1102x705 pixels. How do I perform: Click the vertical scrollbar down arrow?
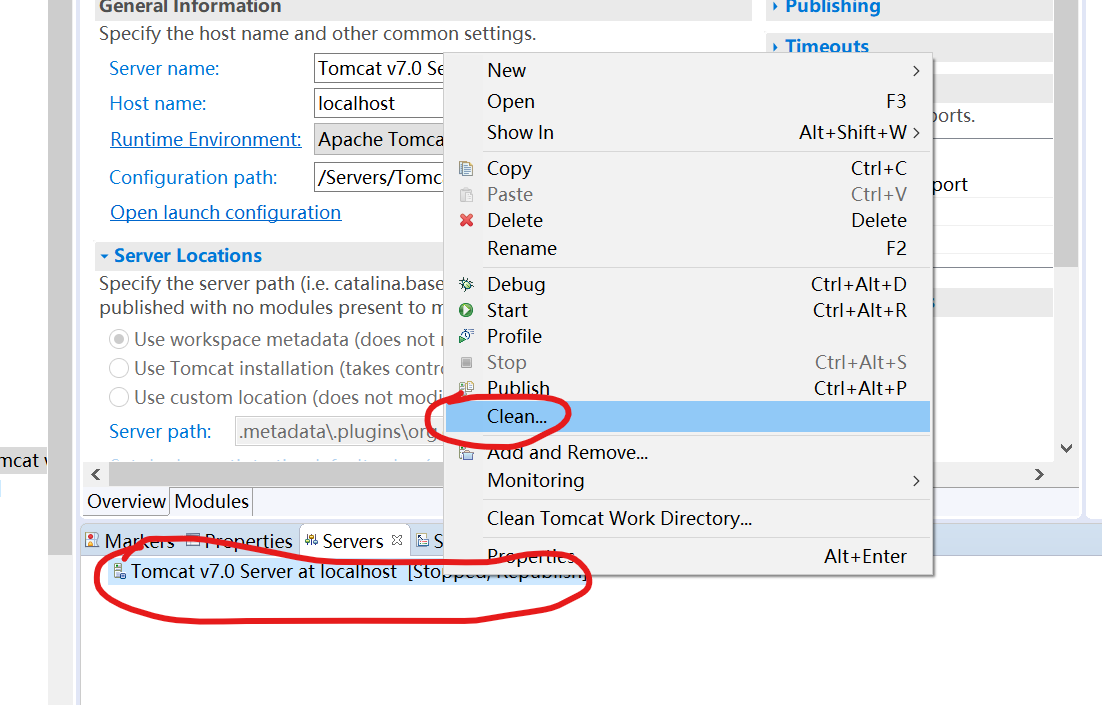[1066, 448]
